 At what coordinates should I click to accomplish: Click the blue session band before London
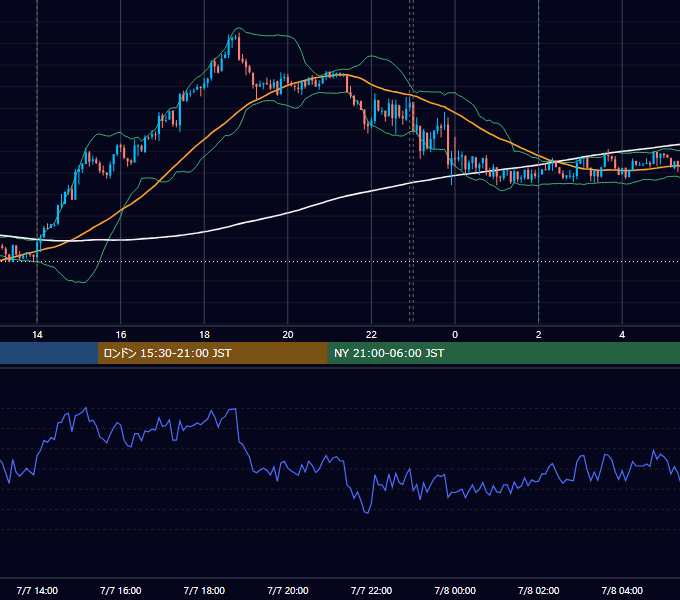click(49, 353)
